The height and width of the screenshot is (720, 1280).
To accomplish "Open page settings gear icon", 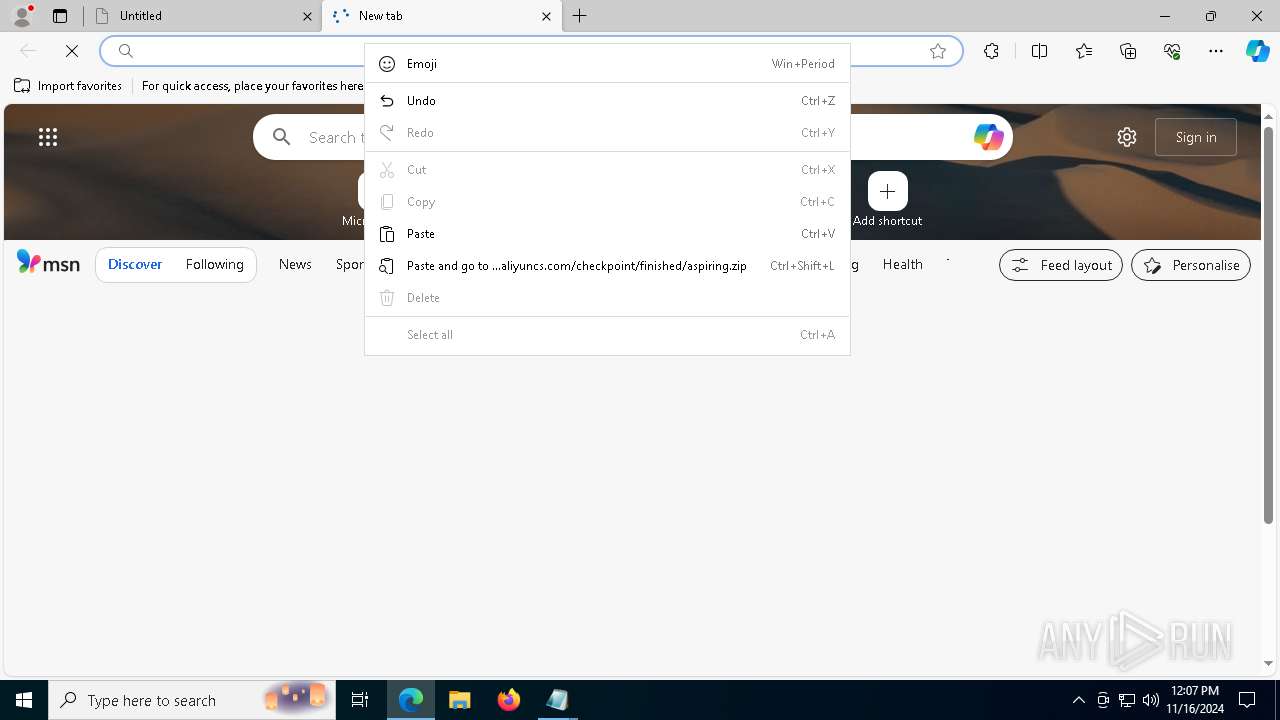I will 1127,137.
